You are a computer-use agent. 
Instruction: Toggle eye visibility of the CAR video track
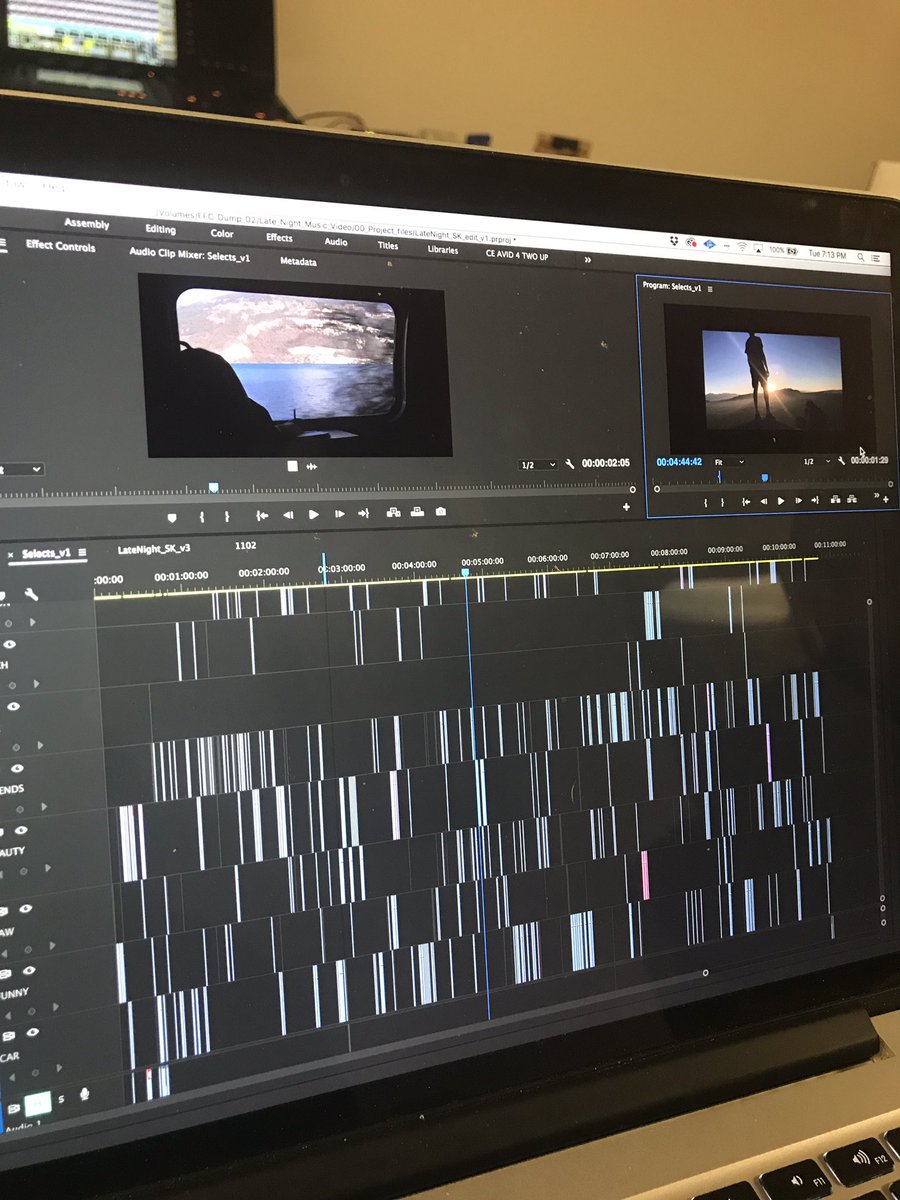click(32, 1032)
